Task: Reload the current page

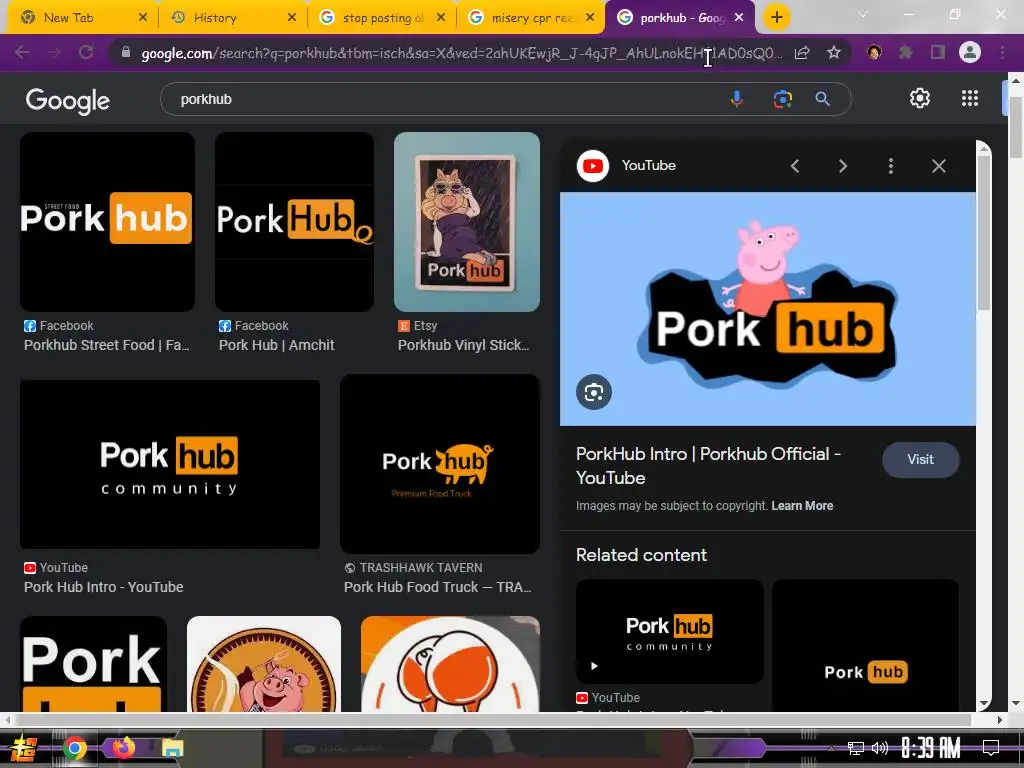Action: coord(86,52)
